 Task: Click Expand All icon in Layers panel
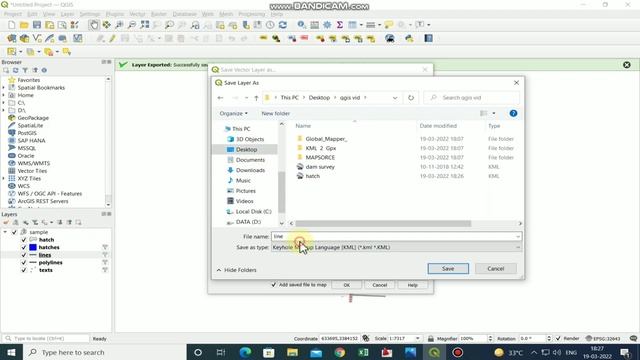pyautogui.click(x=60, y=222)
